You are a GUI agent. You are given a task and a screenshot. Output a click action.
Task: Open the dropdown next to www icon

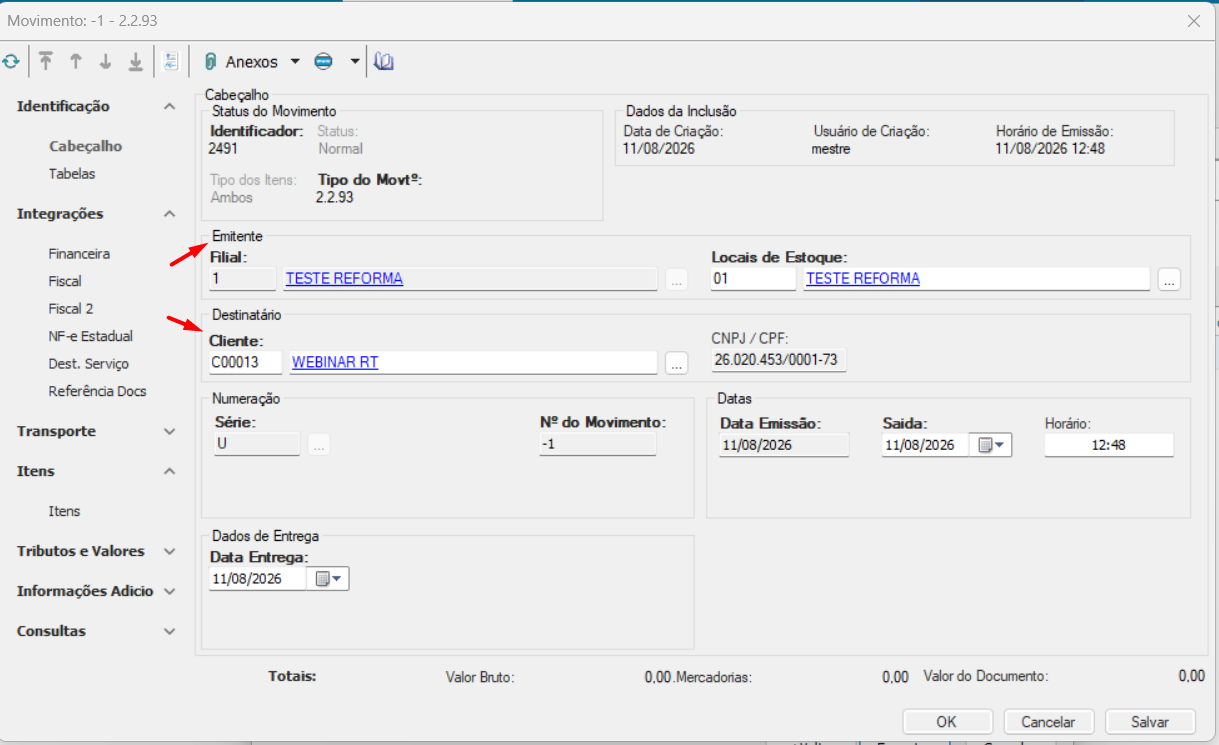354,61
